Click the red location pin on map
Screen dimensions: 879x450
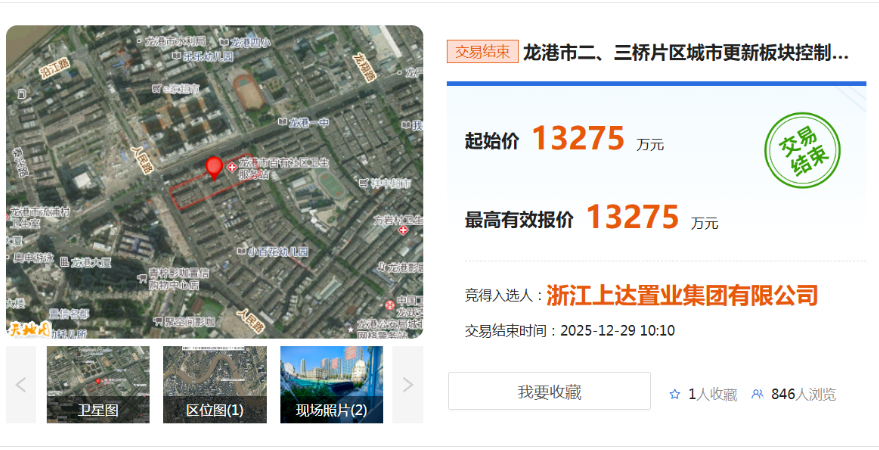pyautogui.click(x=213, y=167)
